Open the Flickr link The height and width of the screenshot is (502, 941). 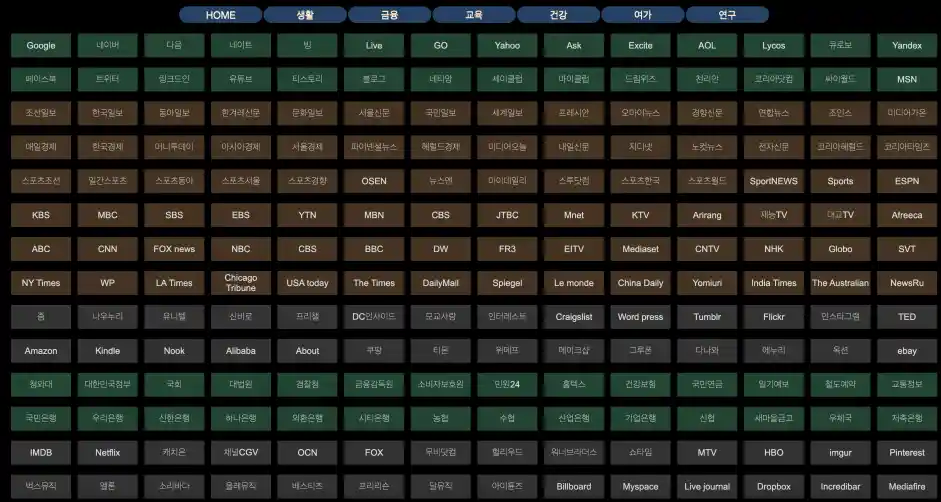(774, 316)
